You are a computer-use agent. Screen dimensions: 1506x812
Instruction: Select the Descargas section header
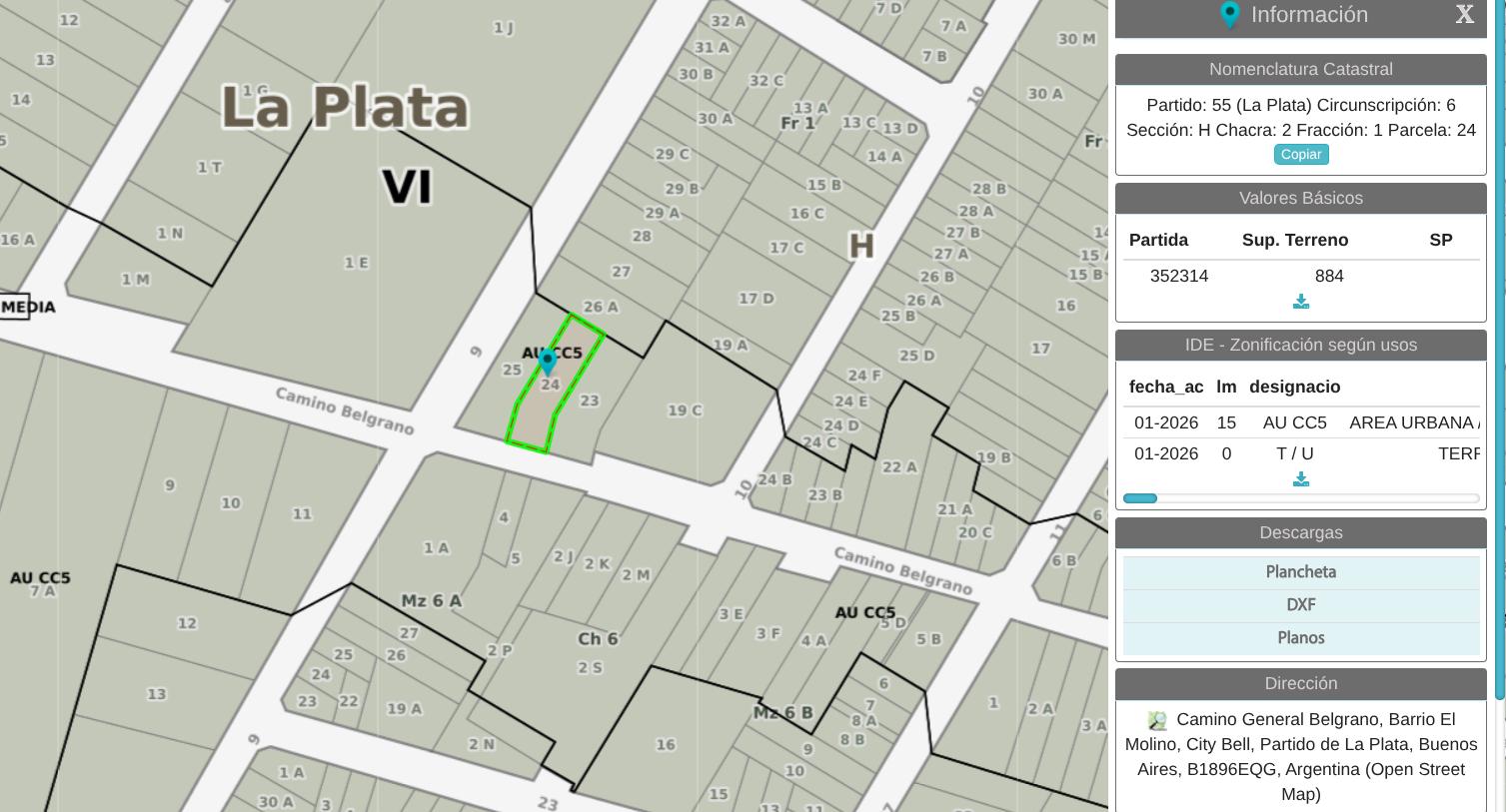click(x=1301, y=533)
